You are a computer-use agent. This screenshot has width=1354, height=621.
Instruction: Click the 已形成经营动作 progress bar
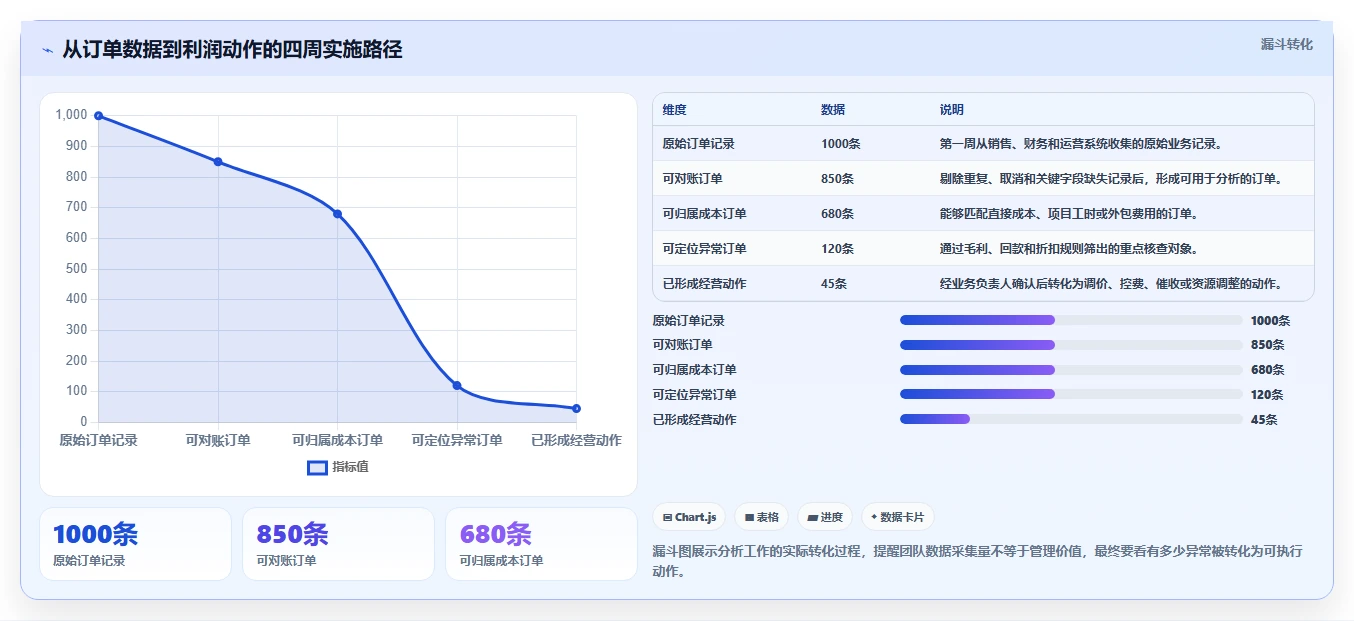[1071, 419]
